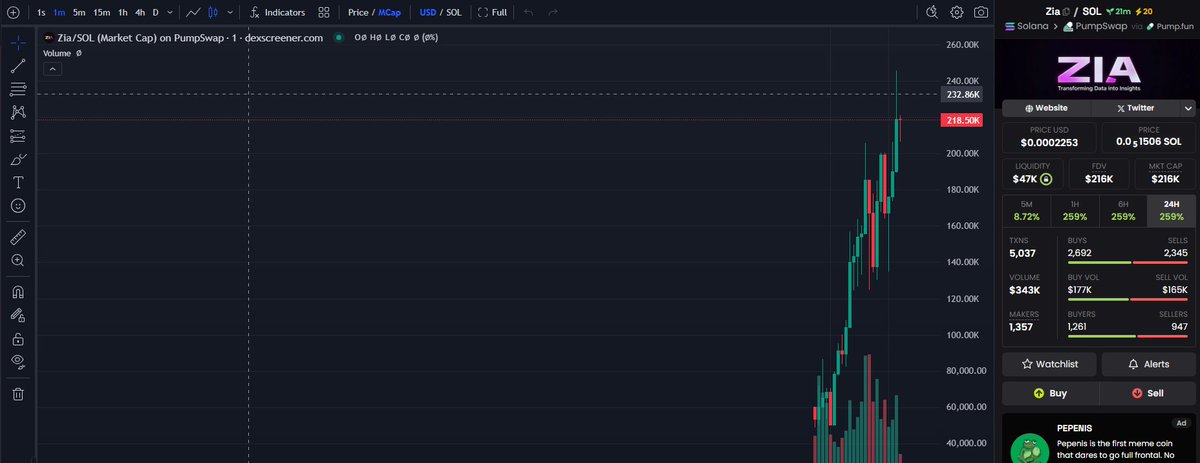Open chart settings gear
The image size is (1200, 463).
pos(957,13)
